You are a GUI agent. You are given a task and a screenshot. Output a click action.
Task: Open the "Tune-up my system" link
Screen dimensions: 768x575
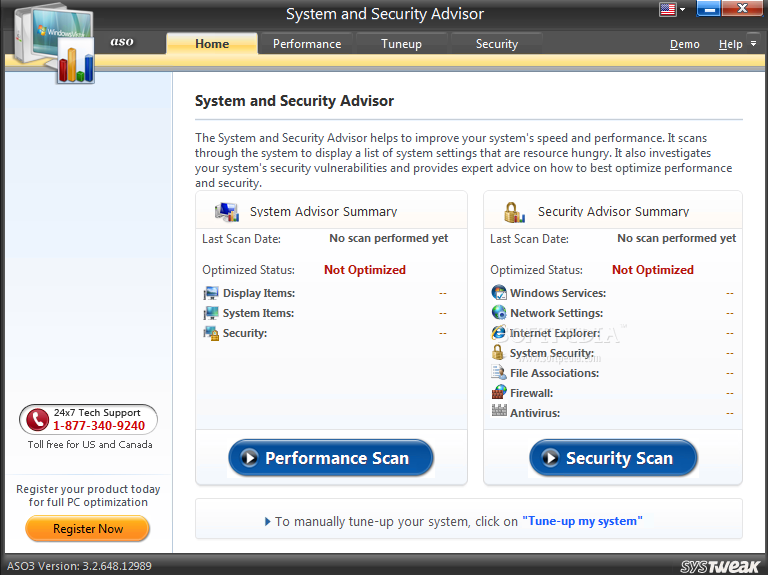click(582, 521)
